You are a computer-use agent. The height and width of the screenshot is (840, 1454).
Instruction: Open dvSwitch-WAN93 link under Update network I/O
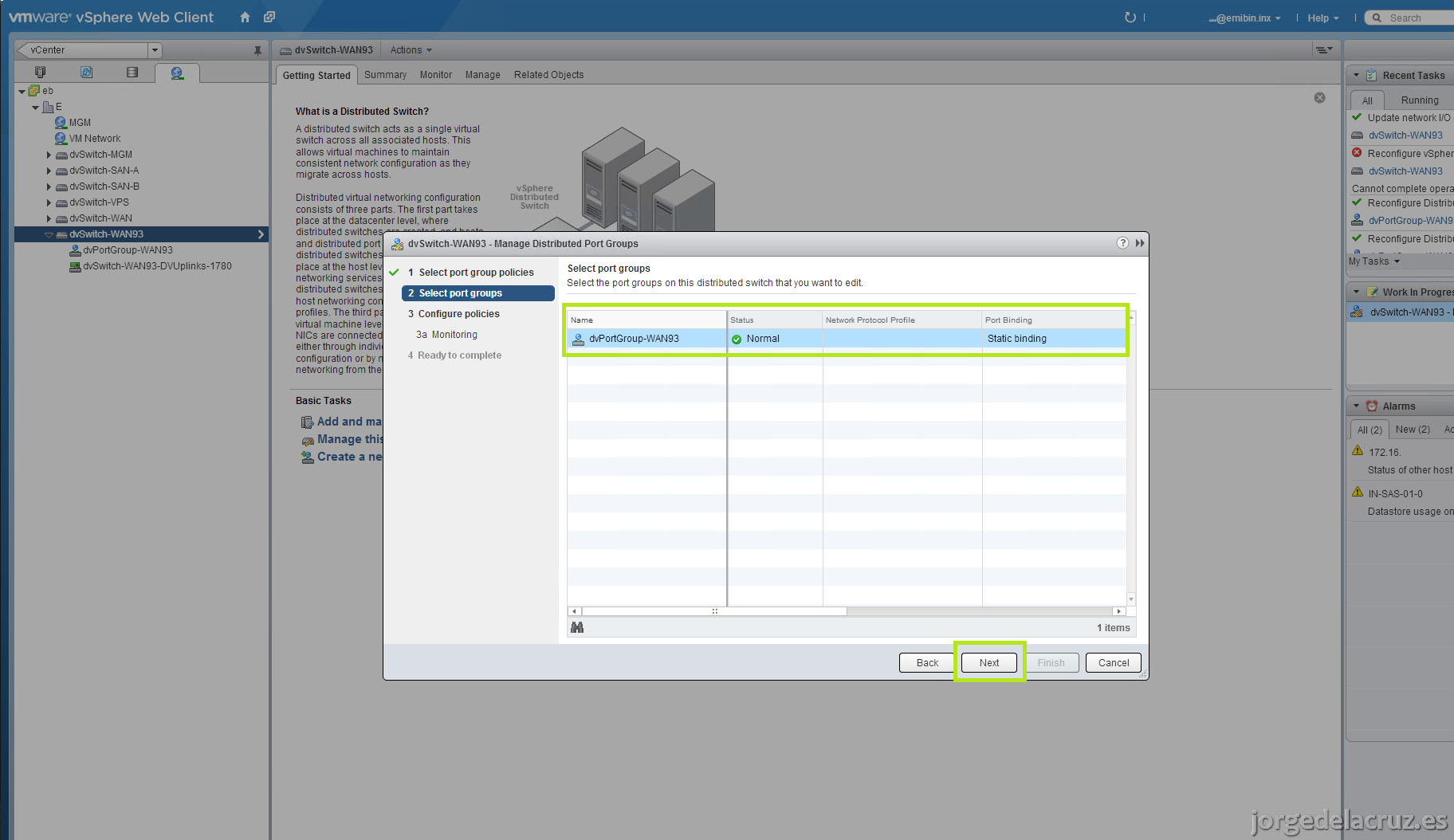tap(1405, 135)
